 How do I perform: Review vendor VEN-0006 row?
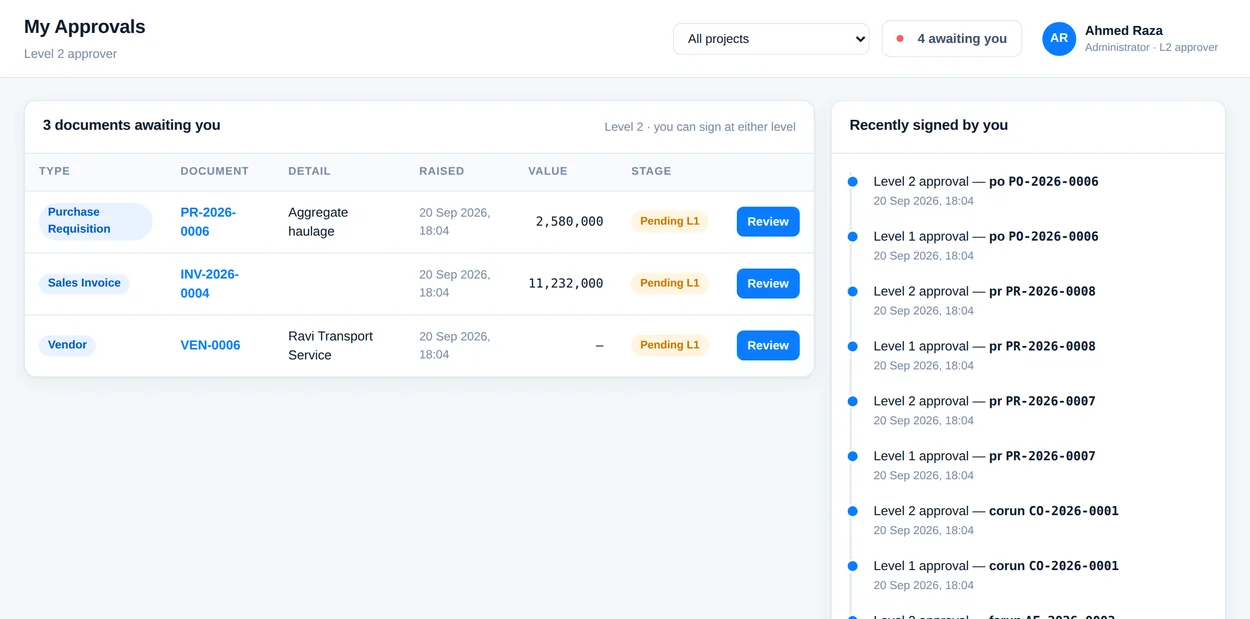point(768,346)
